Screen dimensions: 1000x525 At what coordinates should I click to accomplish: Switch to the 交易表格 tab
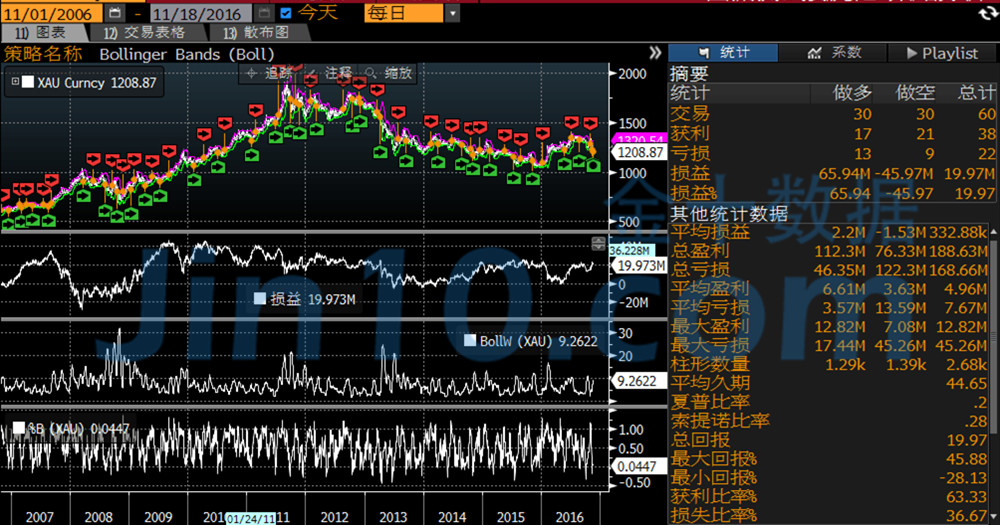click(x=145, y=33)
